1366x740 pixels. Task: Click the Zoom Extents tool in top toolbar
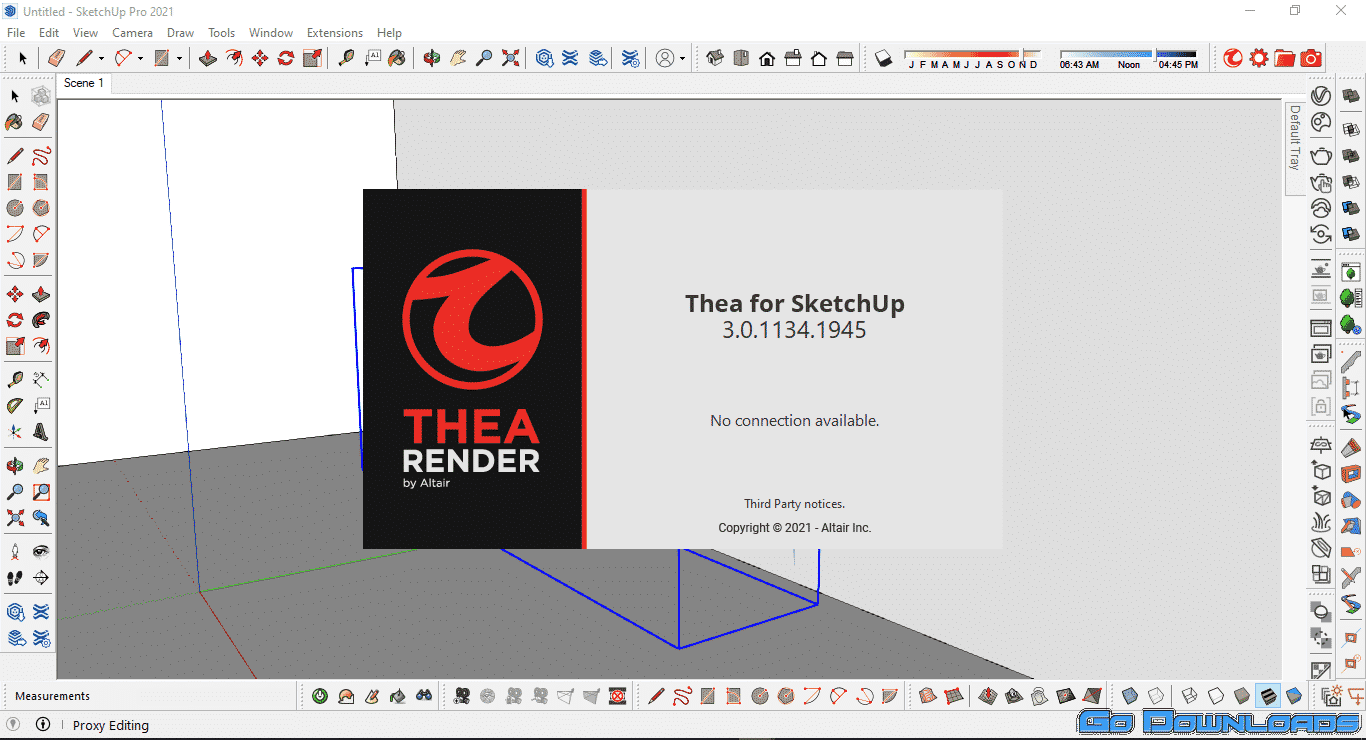click(510, 58)
